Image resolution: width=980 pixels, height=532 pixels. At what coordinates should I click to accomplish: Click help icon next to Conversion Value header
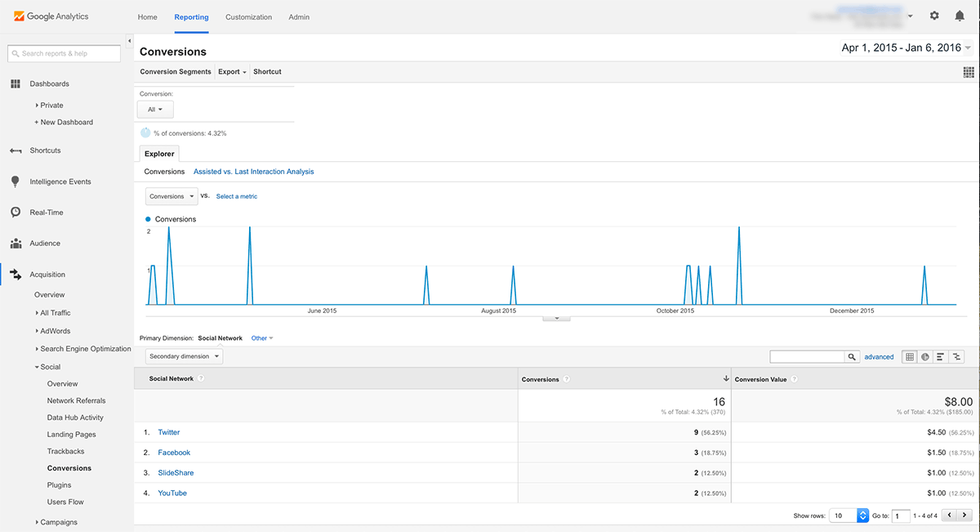(794, 379)
